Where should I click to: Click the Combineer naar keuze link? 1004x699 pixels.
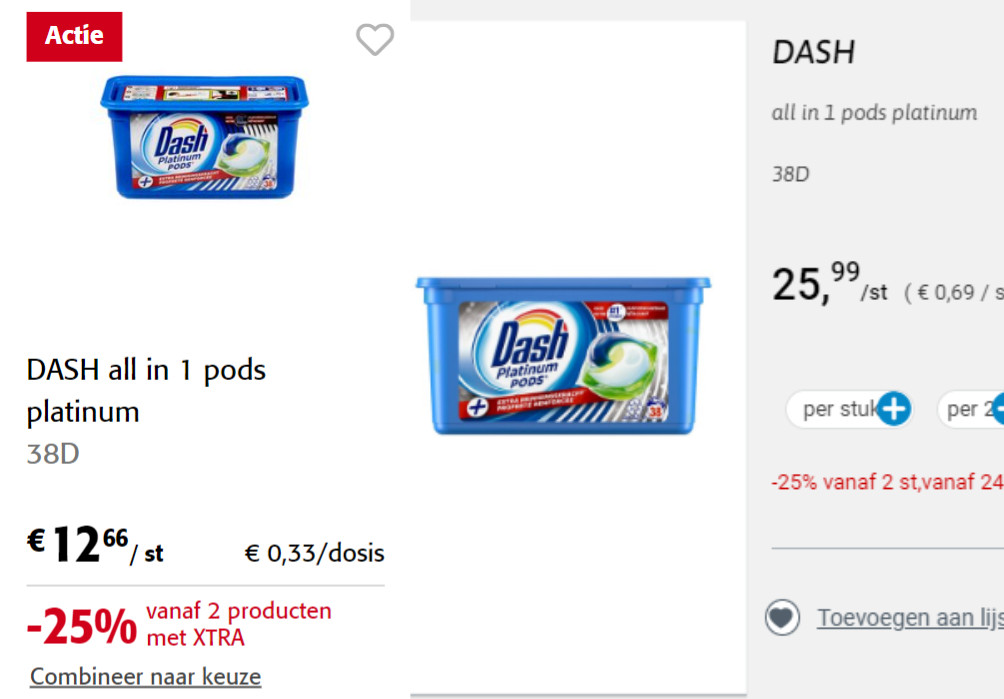point(144,676)
